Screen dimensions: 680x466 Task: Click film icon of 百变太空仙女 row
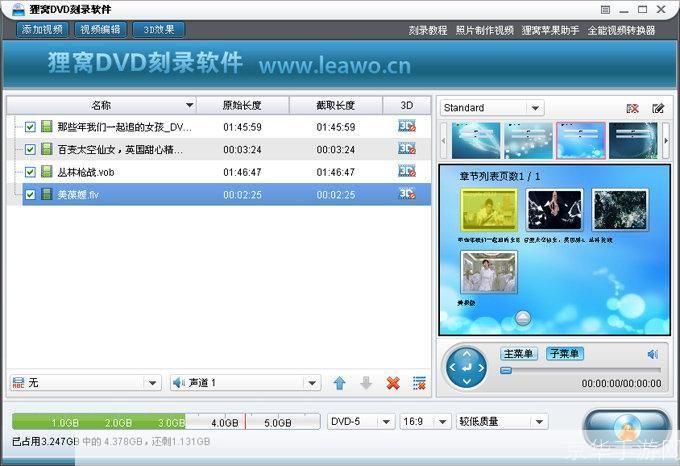tap(46, 149)
